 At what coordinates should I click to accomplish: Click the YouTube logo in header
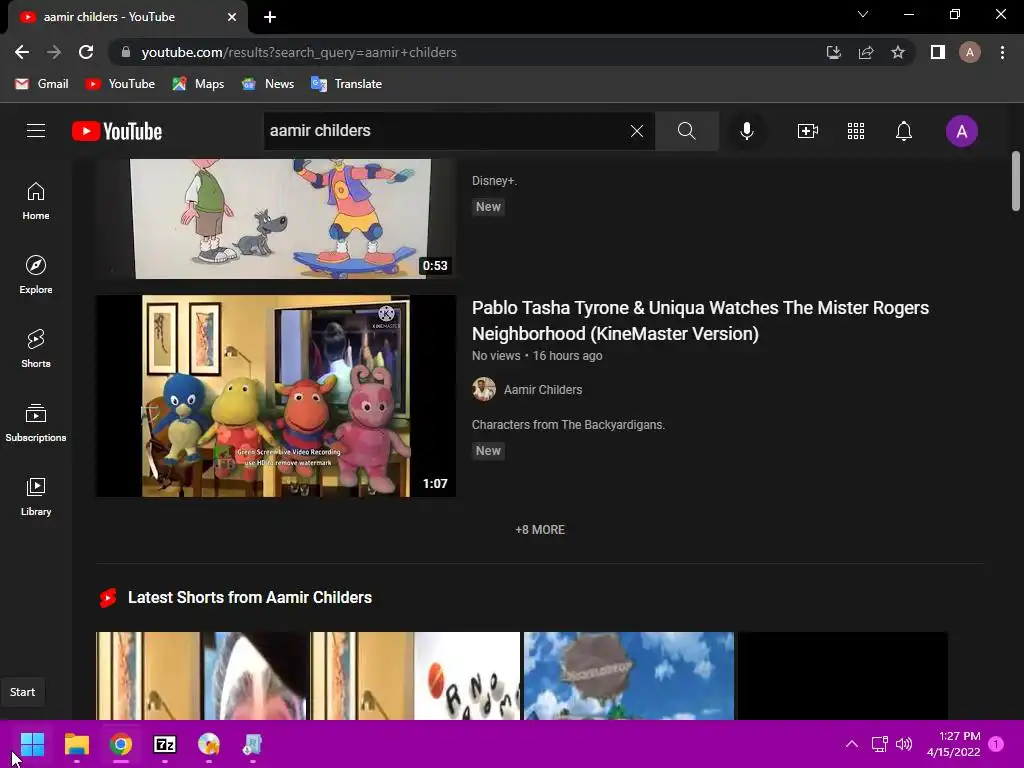[117, 131]
